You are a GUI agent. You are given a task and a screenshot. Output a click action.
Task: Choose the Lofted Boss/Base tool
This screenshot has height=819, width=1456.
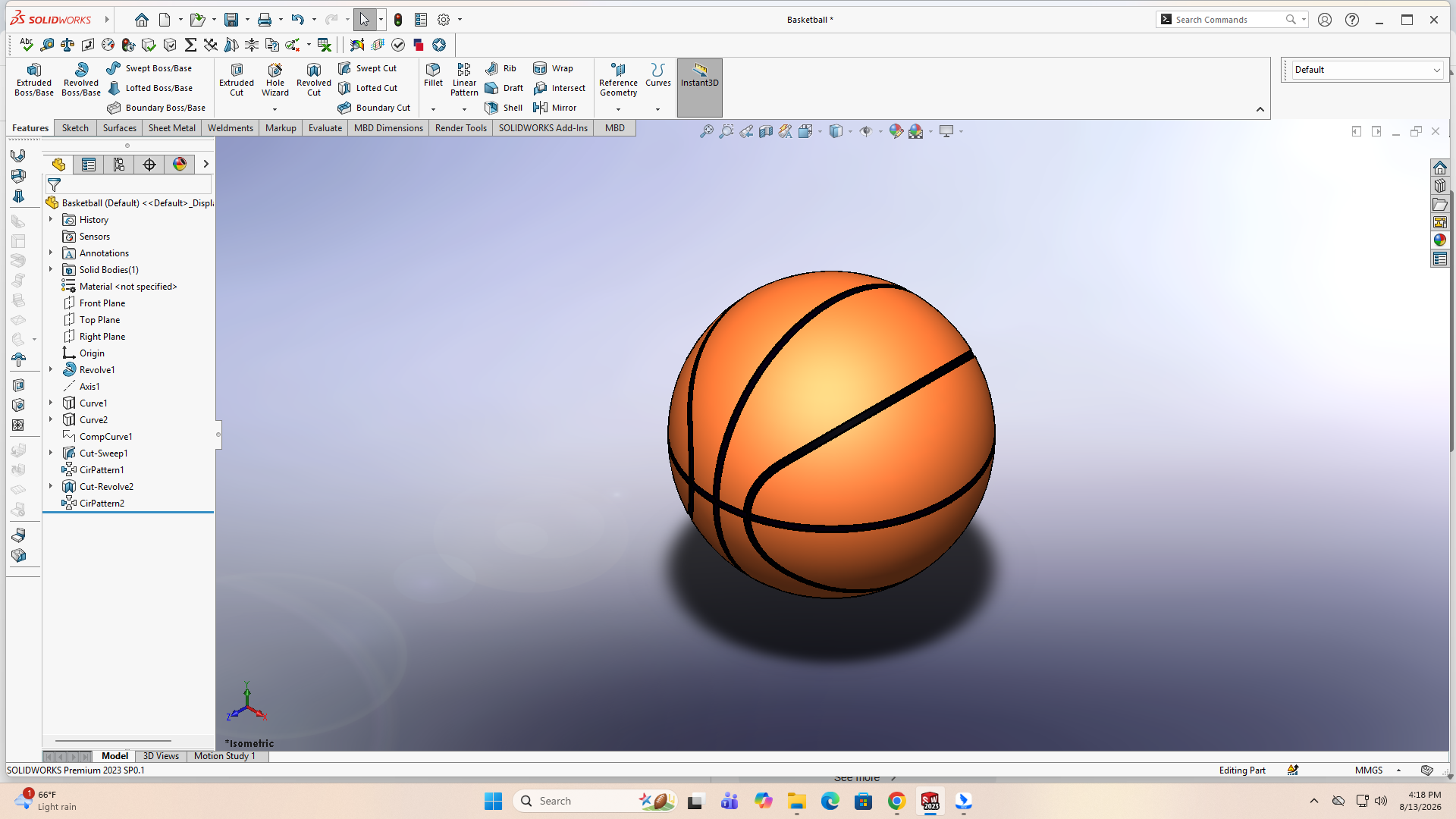click(x=149, y=88)
